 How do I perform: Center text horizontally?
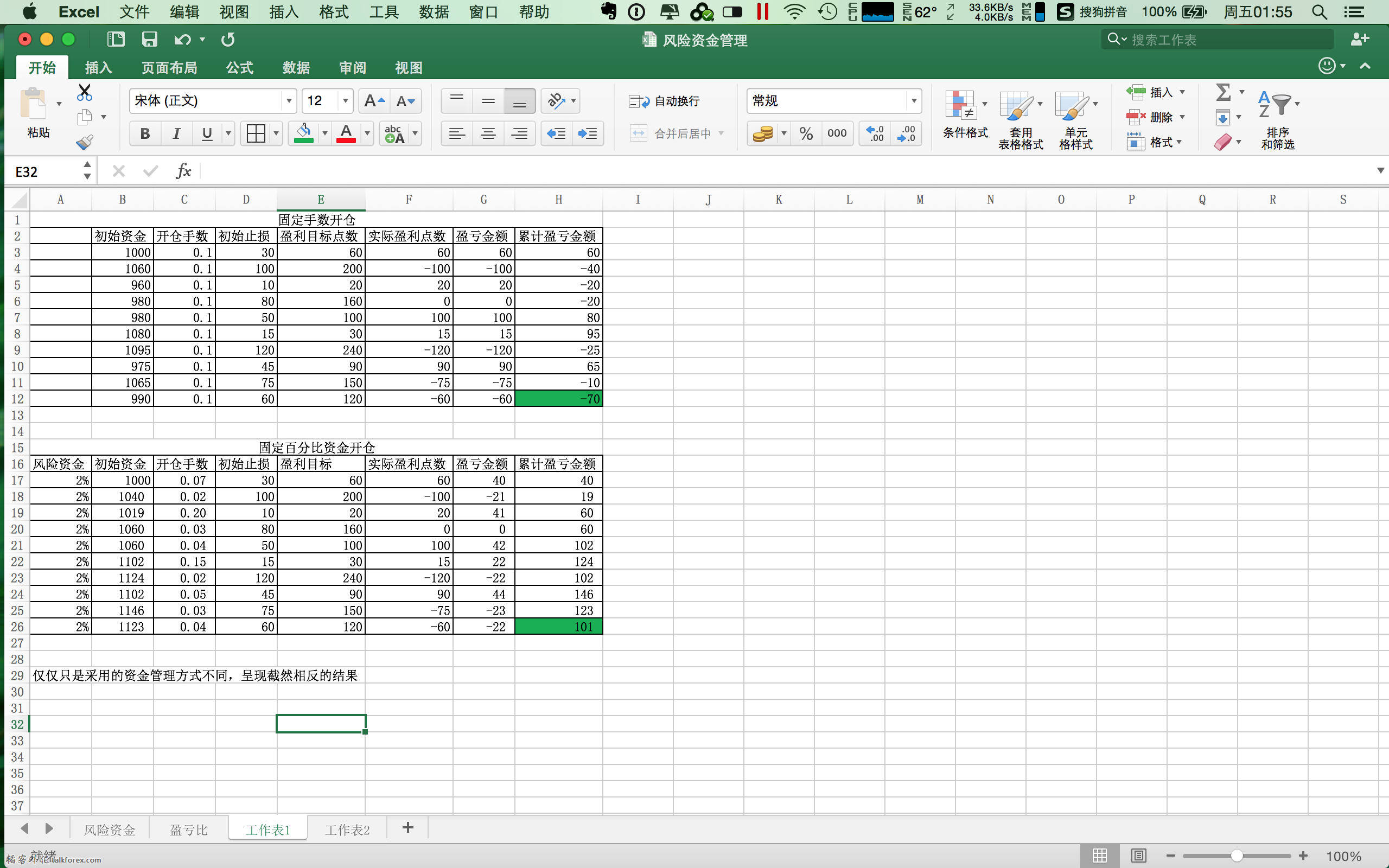pyautogui.click(x=488, y=134)
